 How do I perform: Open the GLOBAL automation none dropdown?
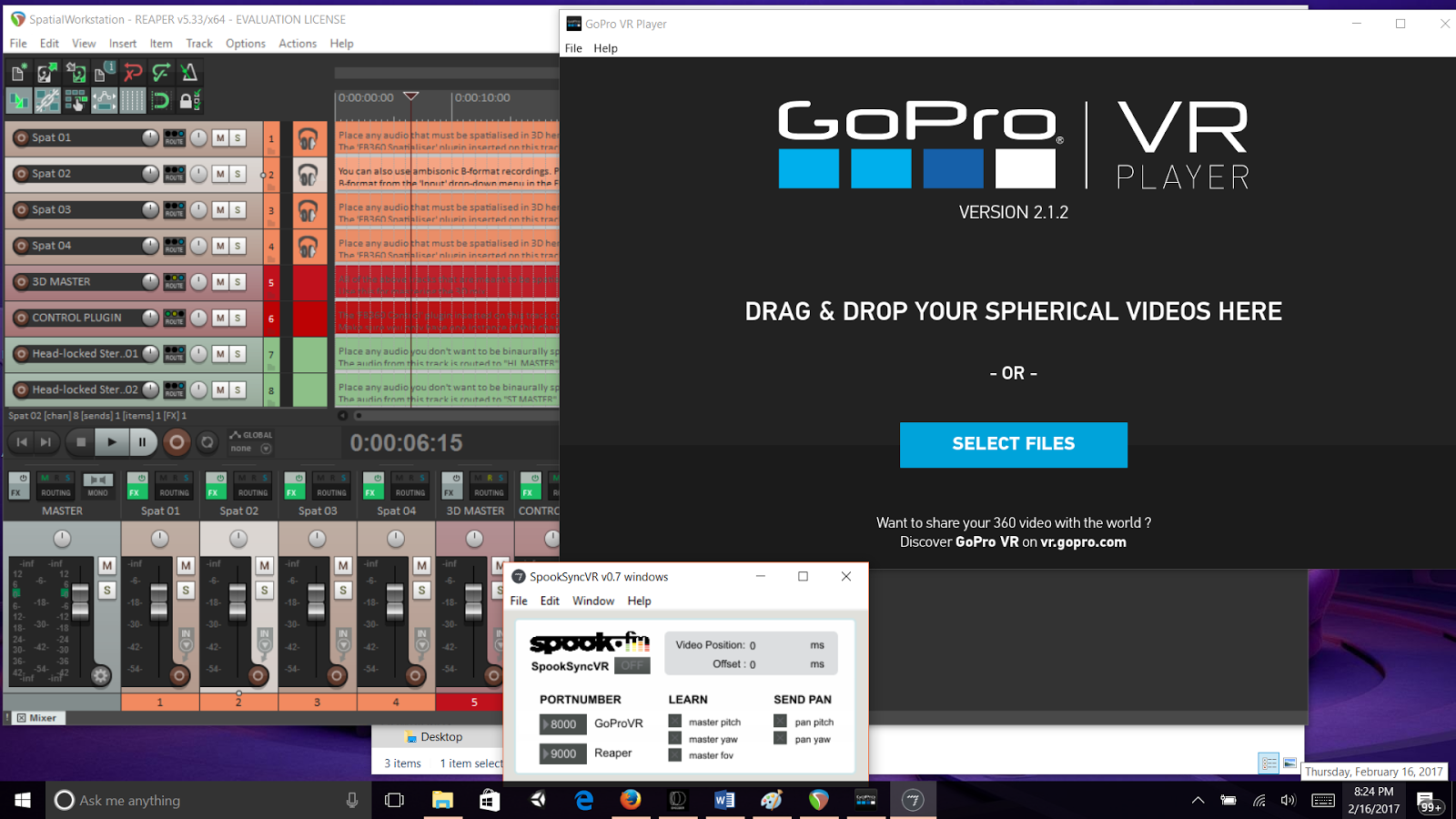coord(266,449)
